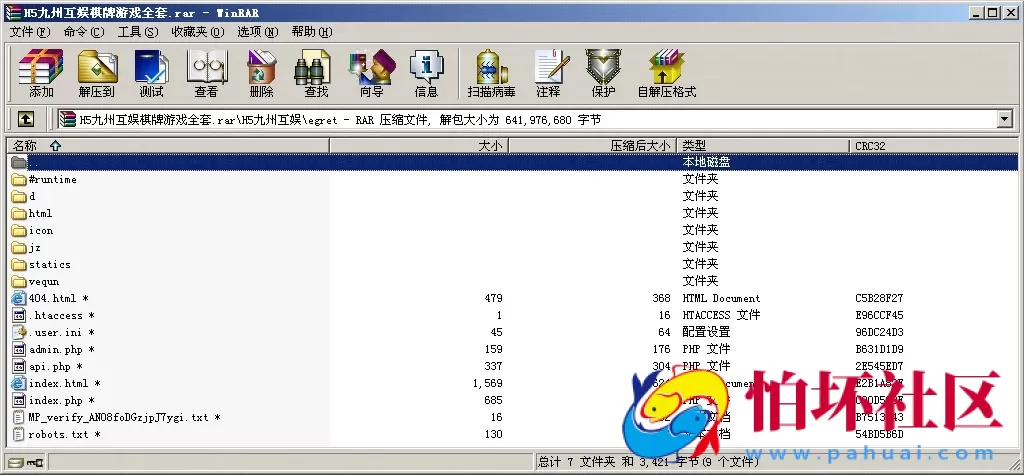Sort by 类型 column header

[x=763, y=146]
